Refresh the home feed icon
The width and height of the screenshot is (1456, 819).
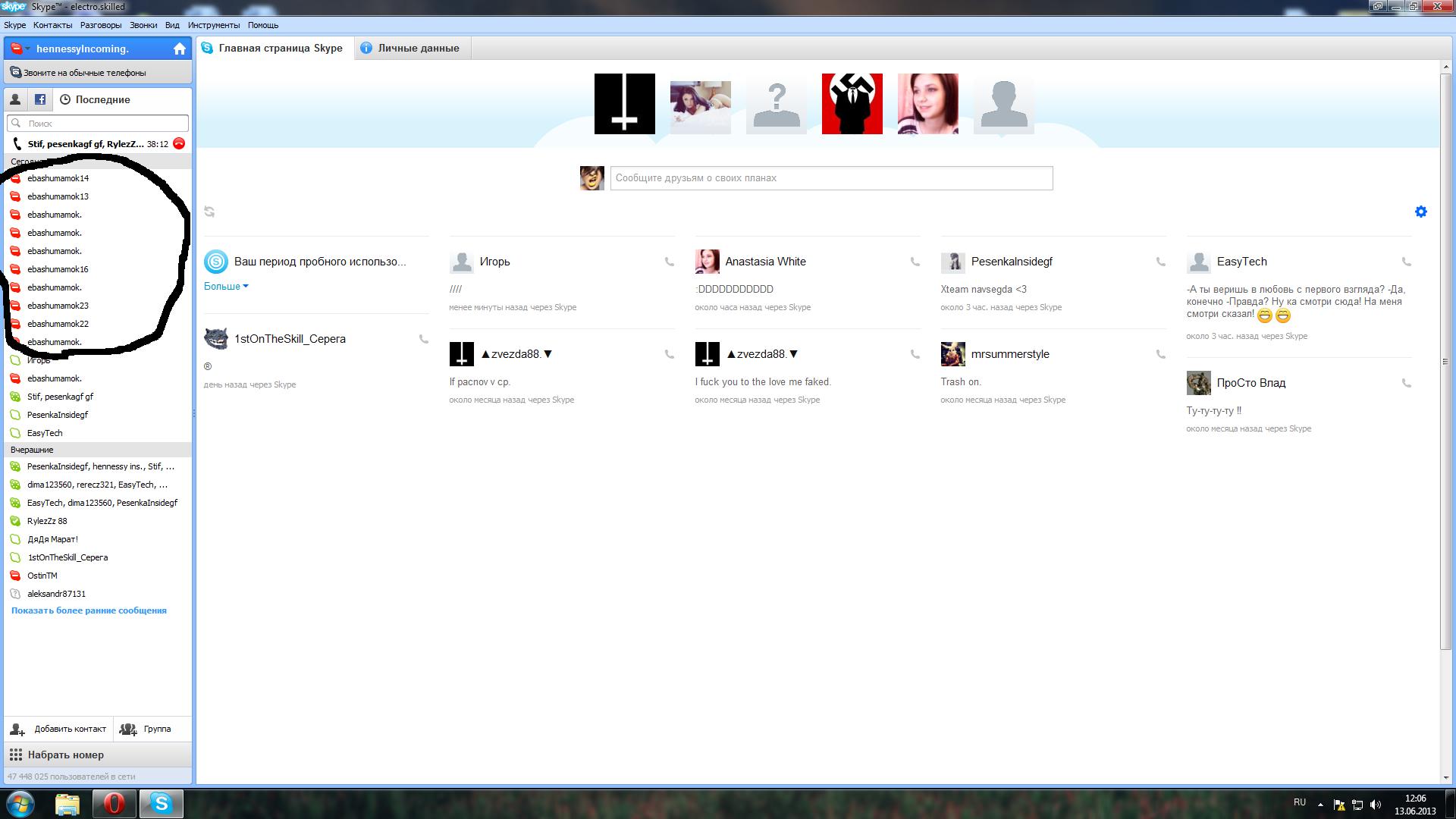point(209,212)
